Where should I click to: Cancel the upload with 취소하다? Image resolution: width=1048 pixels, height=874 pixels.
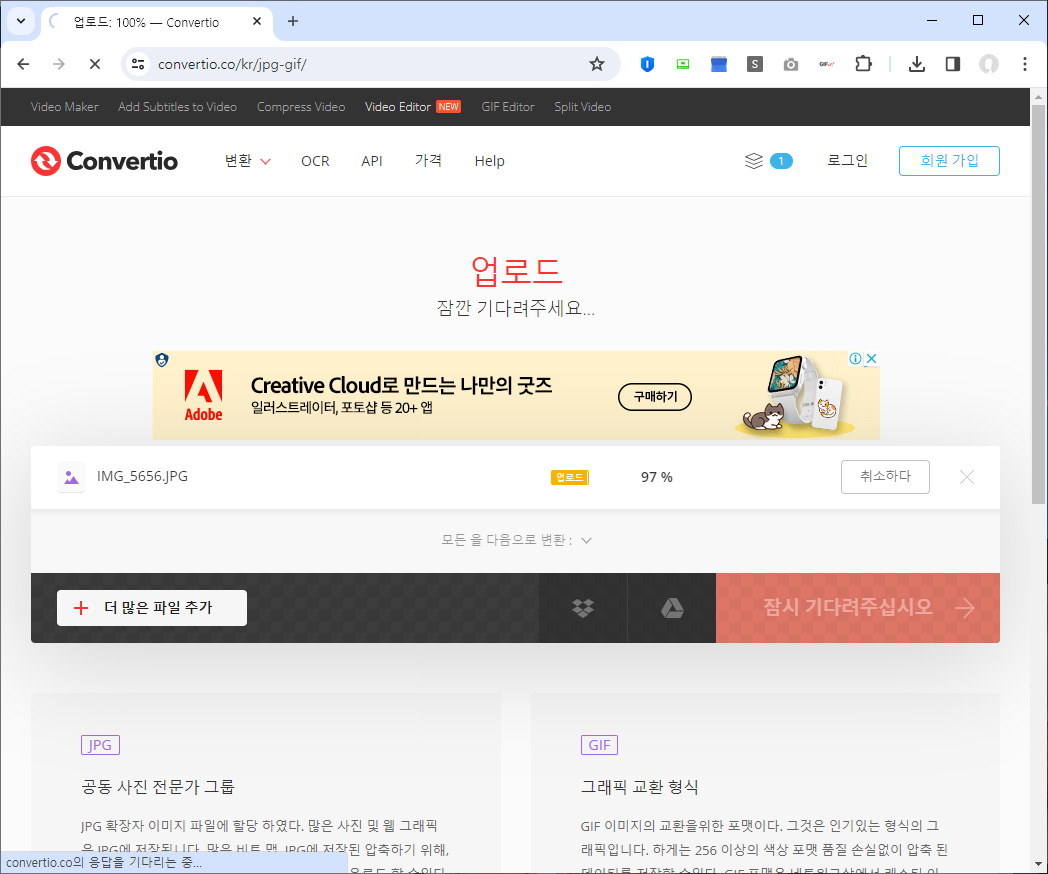(884, 477)
